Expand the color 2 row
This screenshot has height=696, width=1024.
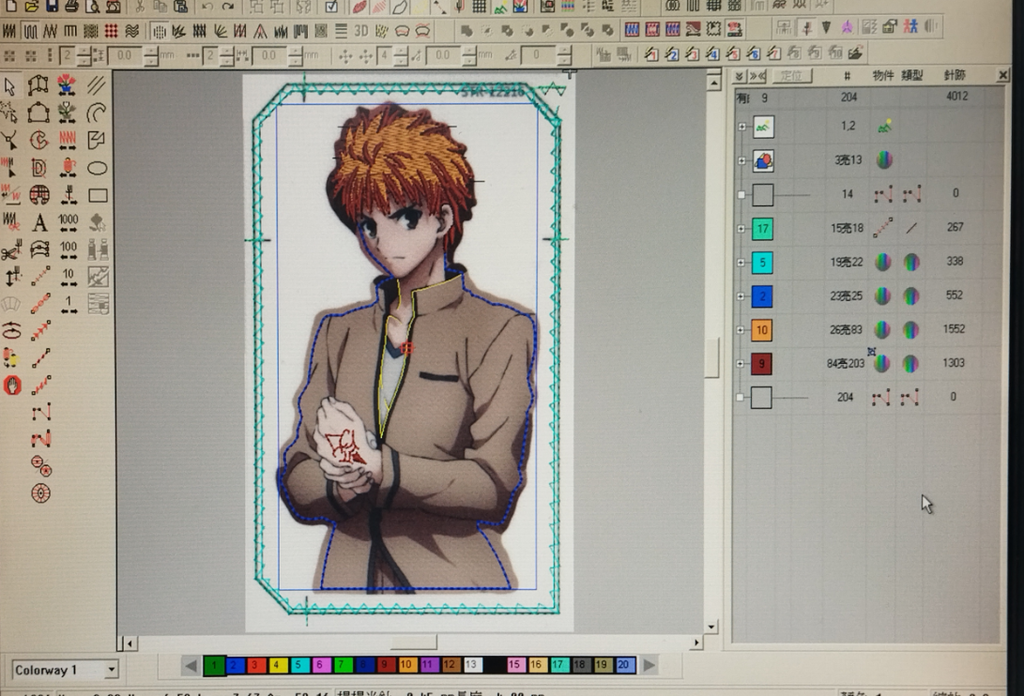point(741,296)
